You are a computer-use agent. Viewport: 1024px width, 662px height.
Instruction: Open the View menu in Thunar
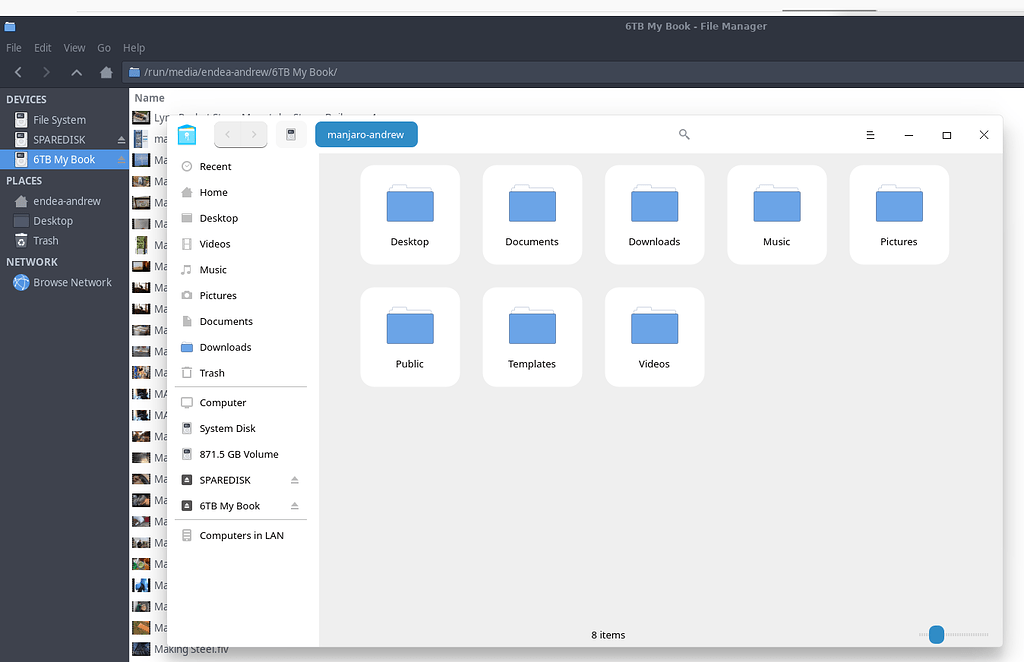pyautogui.click(x=74, y=47)
